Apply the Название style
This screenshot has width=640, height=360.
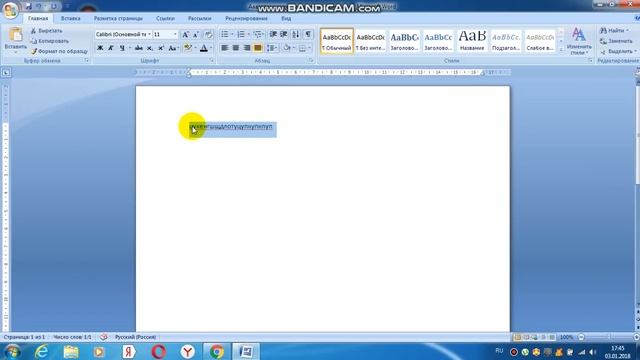[472, 41]
